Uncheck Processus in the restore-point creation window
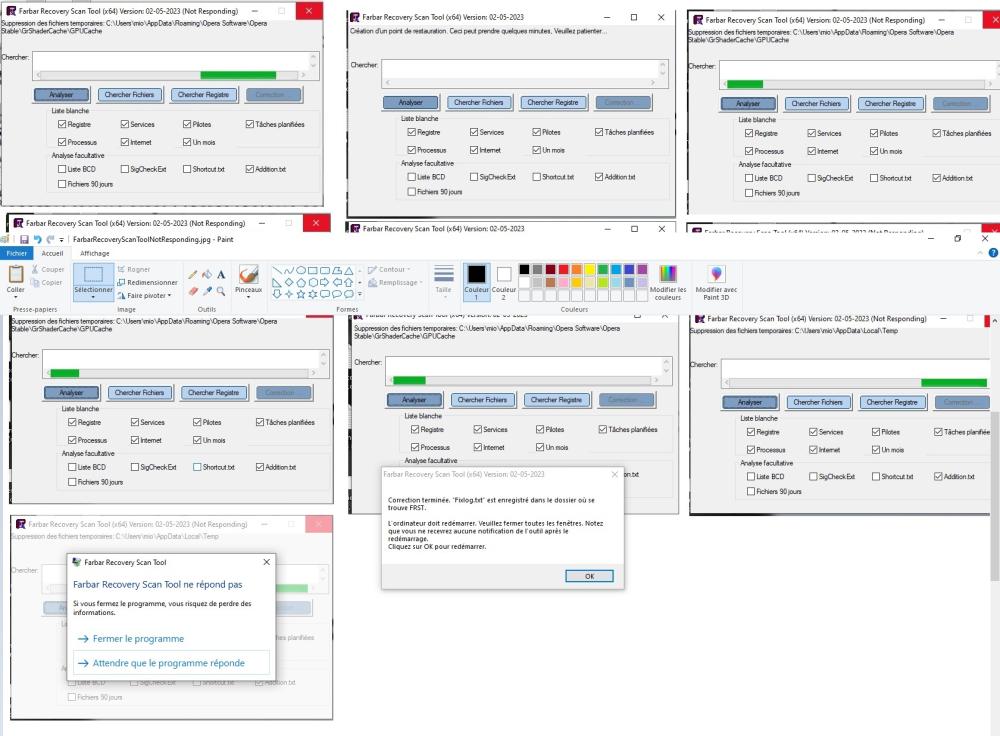 coord(411,150)
